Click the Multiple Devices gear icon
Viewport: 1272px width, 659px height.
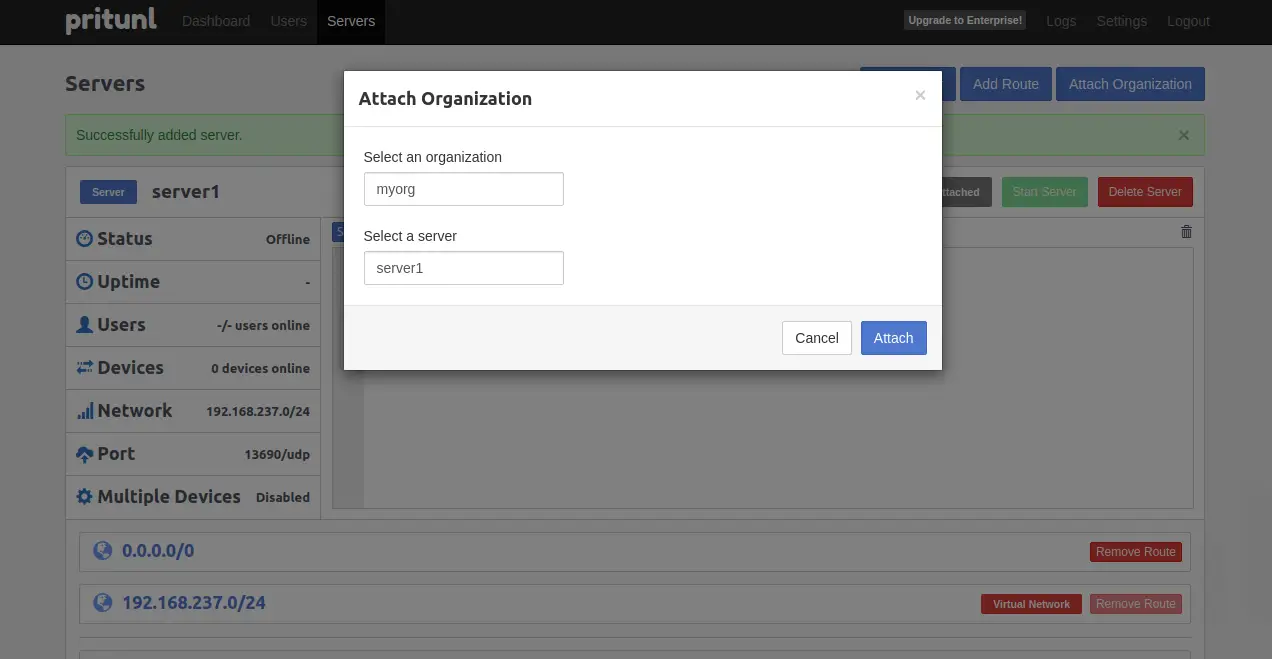(85, 497)
